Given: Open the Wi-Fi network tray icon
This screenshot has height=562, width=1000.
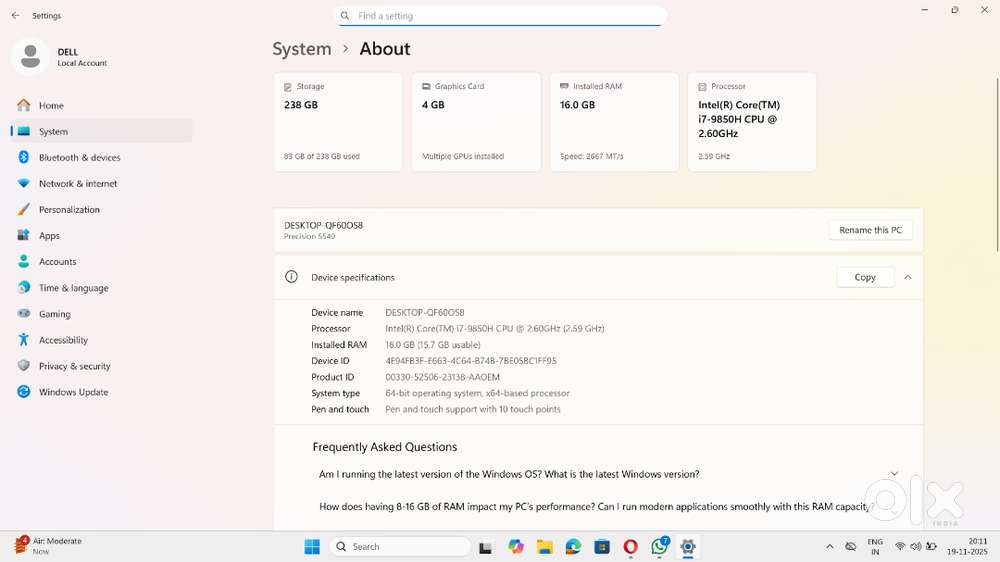Looking at the screenshot, I should click(900, 547).
